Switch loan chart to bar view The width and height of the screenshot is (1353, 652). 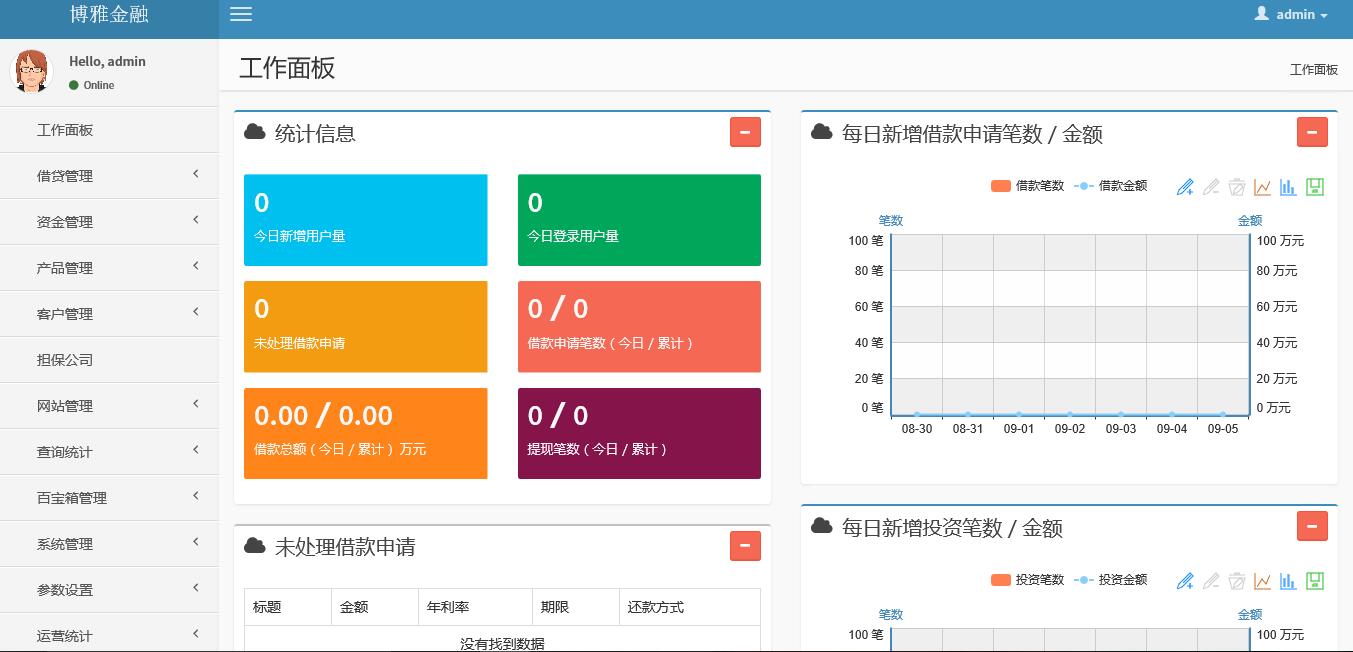pos(1288,187)
